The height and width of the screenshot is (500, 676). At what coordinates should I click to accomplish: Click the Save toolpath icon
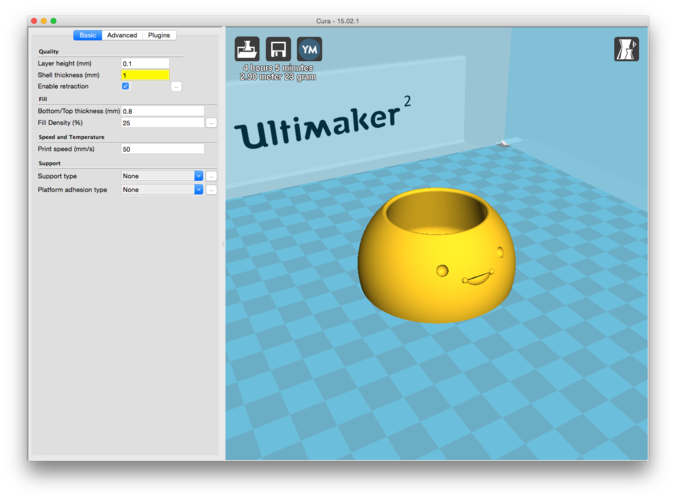pos(278,49)
